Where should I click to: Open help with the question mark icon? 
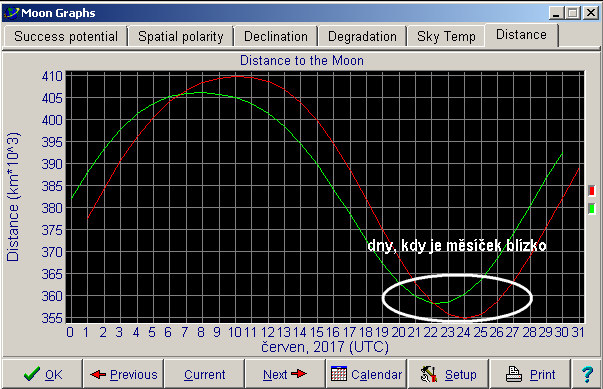coord(587,374)
